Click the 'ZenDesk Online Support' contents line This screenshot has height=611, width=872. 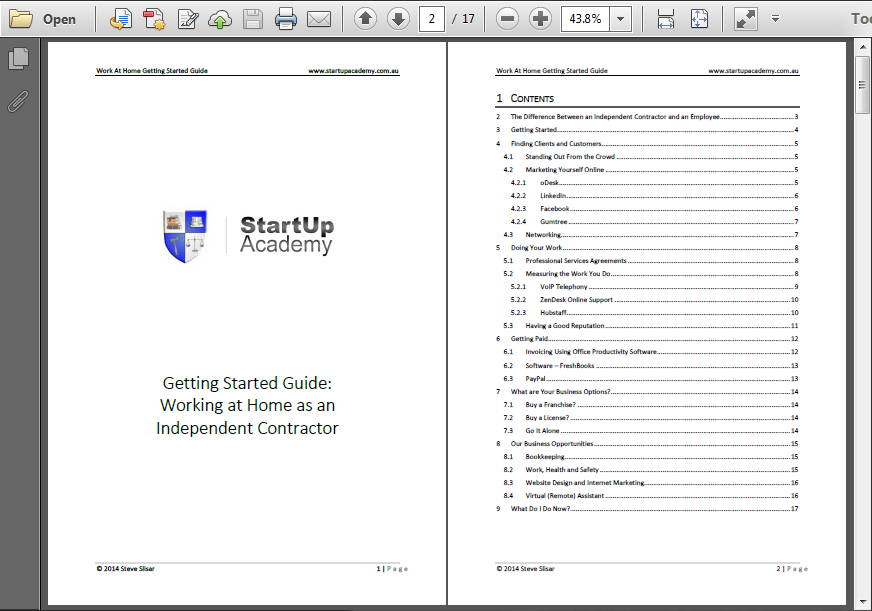(655, 300)
